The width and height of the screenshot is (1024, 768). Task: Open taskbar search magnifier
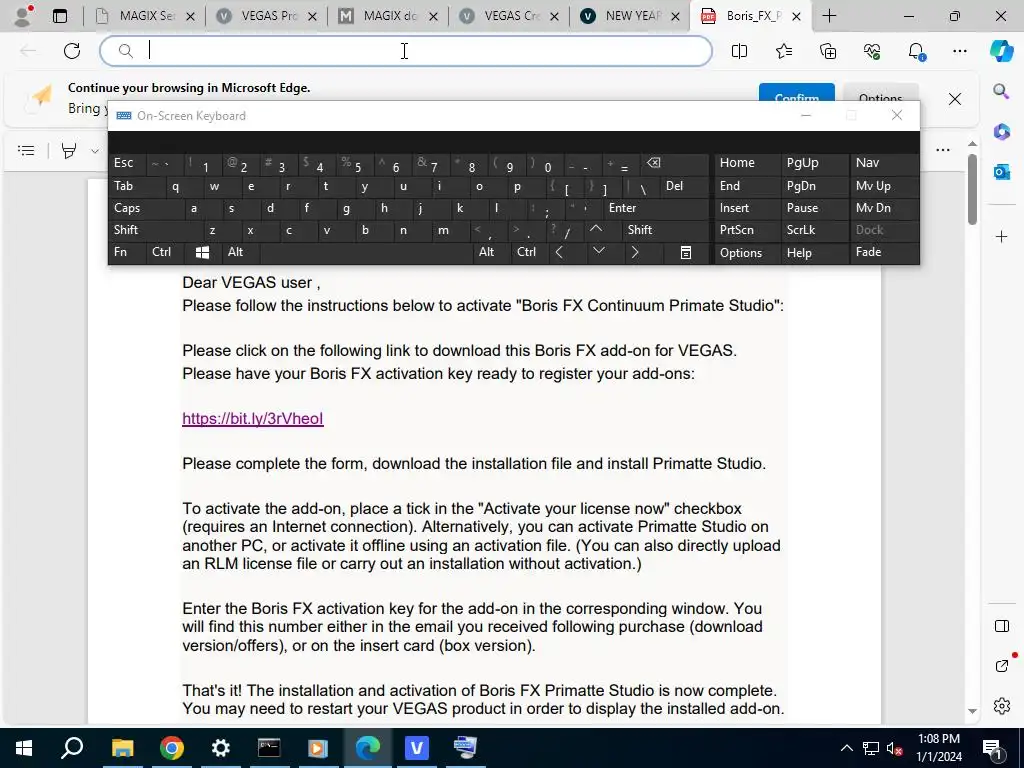click(x=72, y=748)
